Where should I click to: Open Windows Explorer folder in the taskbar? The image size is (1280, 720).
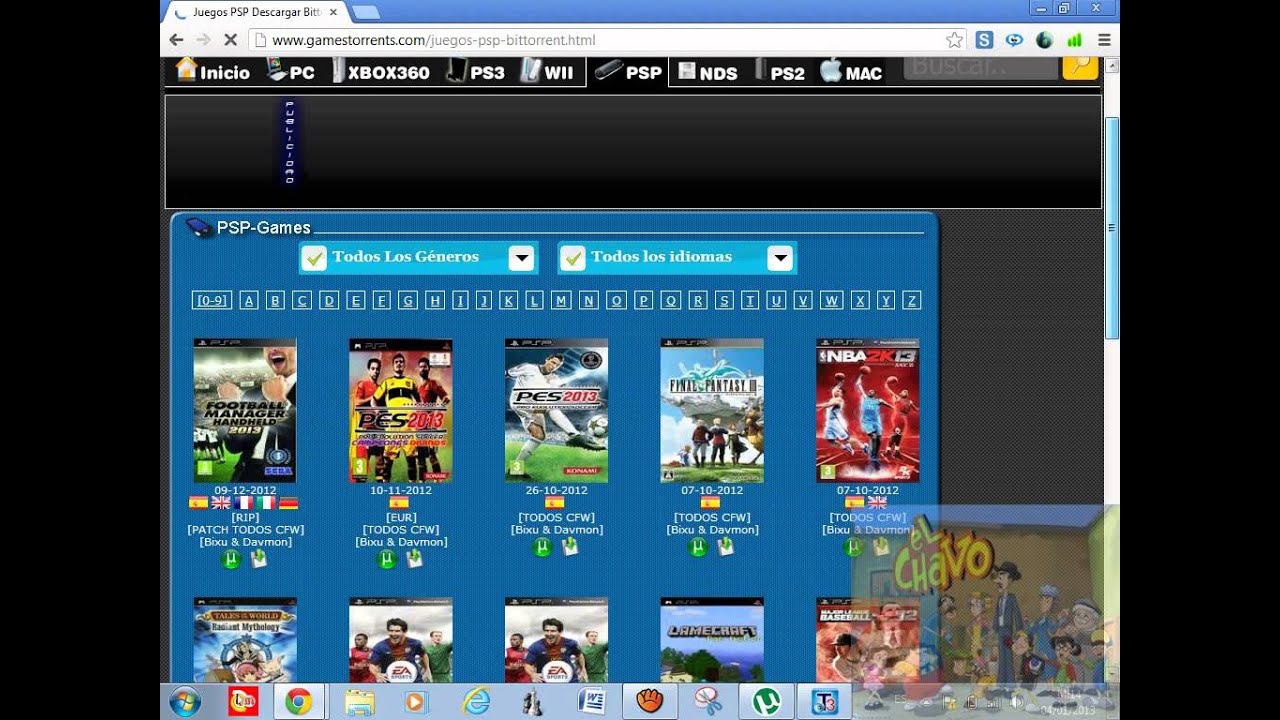coord(359,702)
